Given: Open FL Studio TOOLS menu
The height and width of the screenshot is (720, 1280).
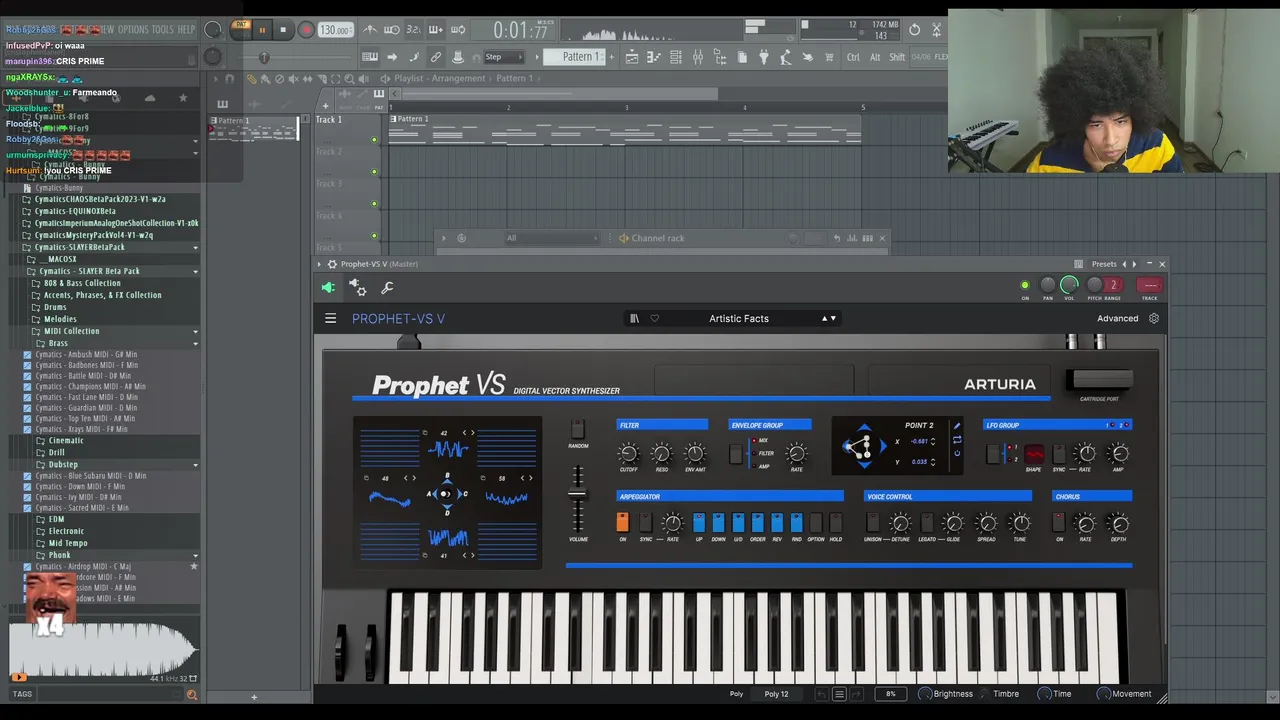Looking at the screenshot, I should 162,30.
